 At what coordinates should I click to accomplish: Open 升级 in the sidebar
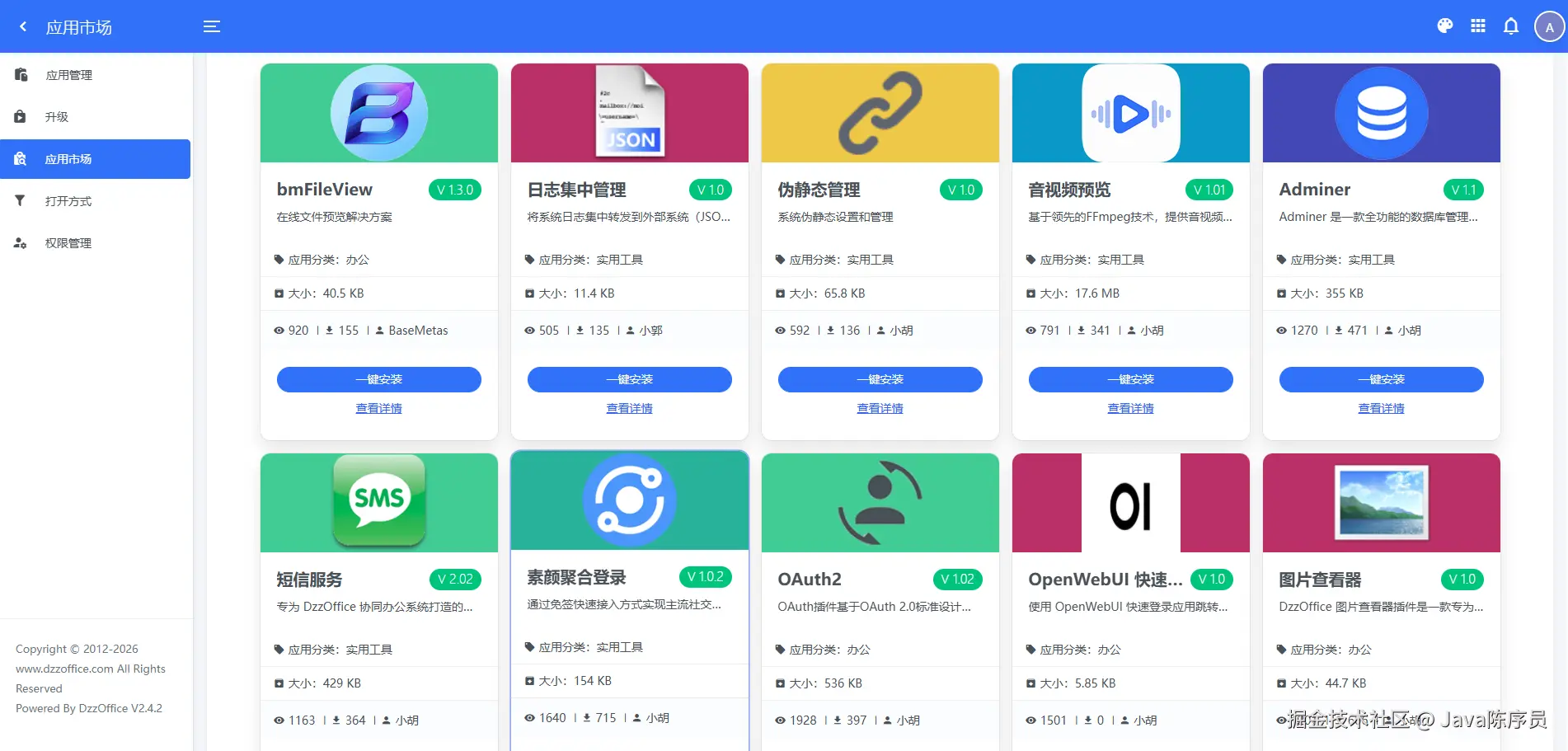(x=96, y=117)
